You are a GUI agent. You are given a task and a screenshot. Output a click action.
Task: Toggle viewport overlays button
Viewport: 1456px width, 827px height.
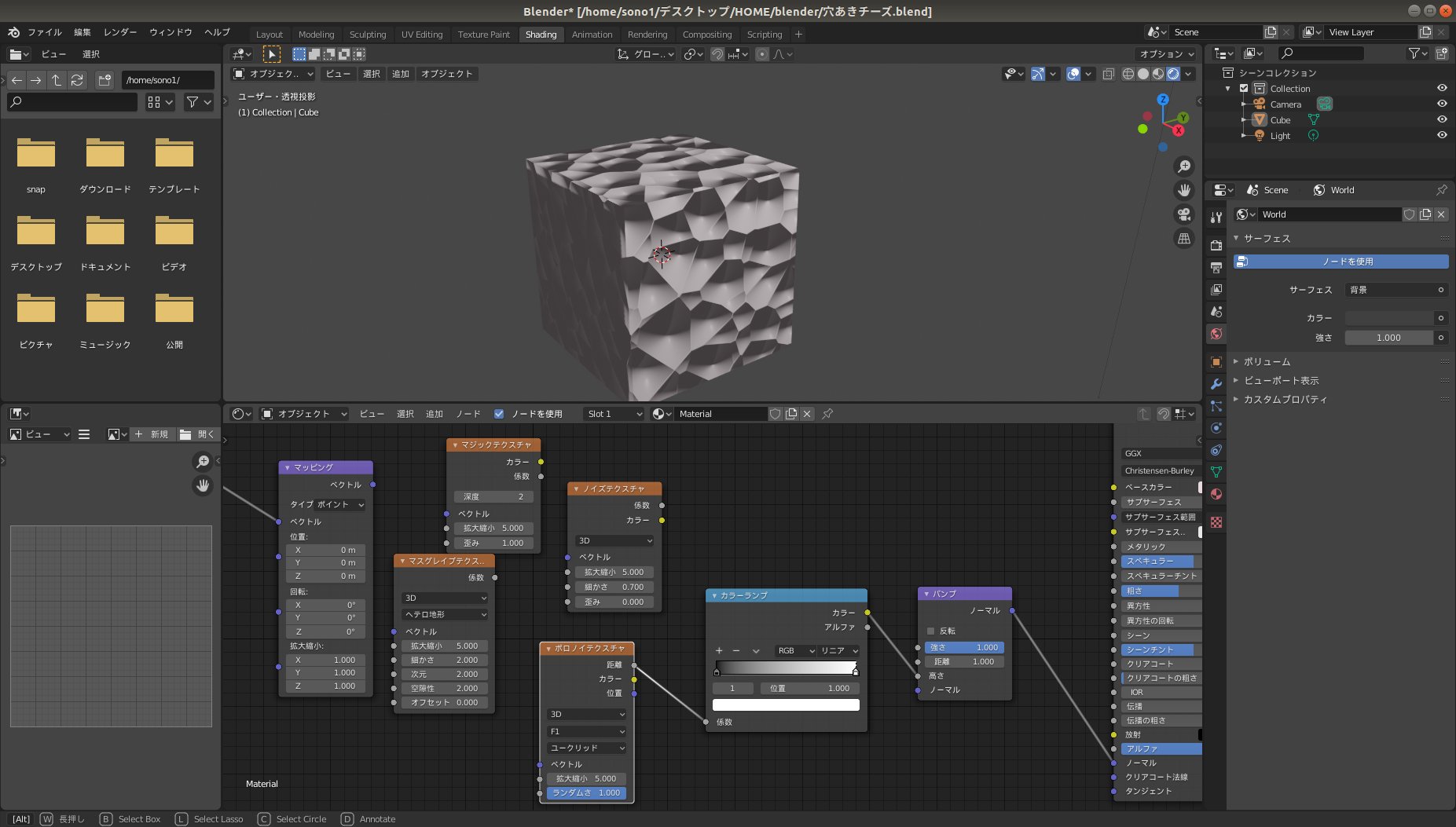click(1073, 74)
